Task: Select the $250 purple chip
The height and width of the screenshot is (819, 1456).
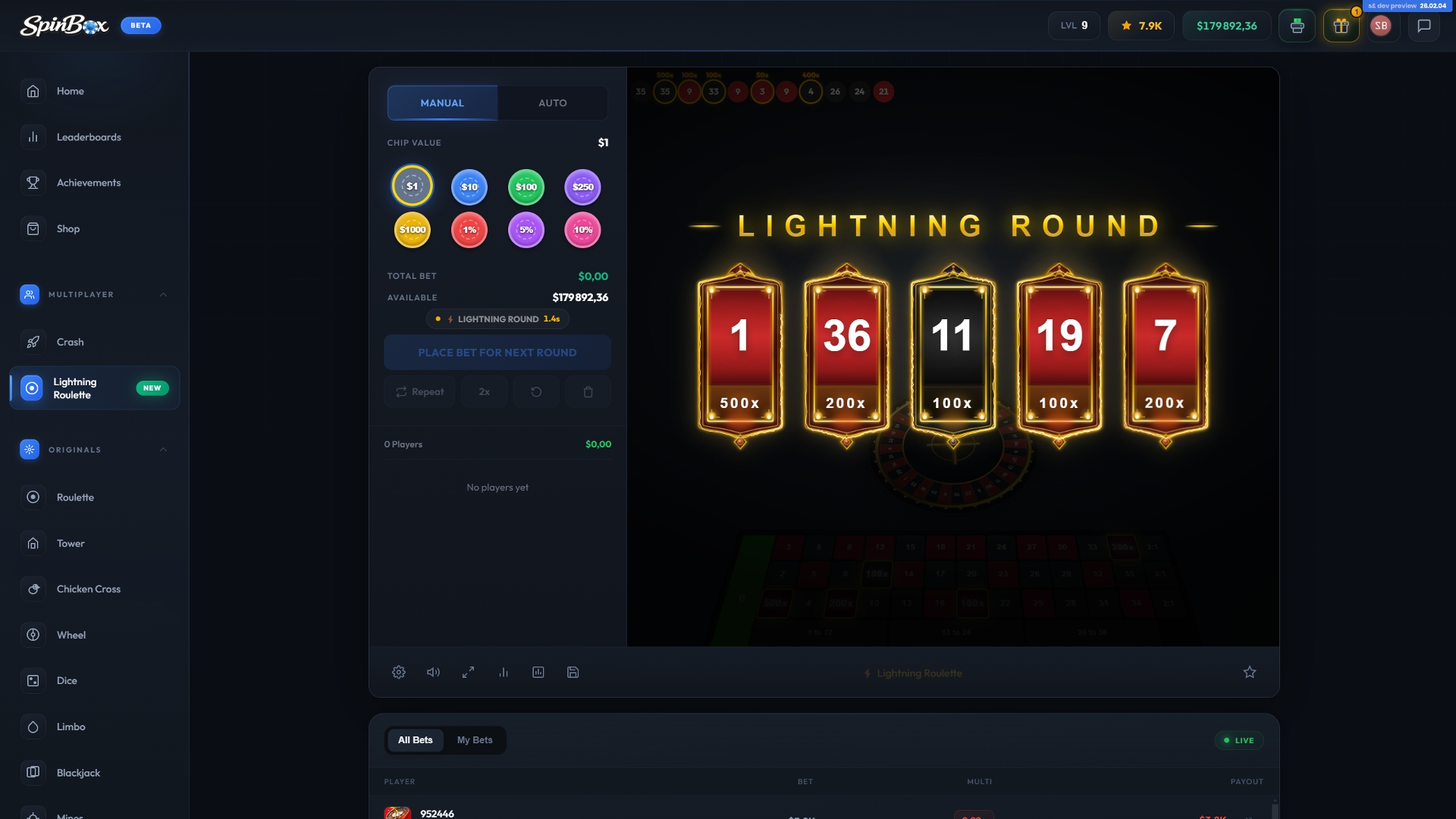Action: tap(583, 187)
